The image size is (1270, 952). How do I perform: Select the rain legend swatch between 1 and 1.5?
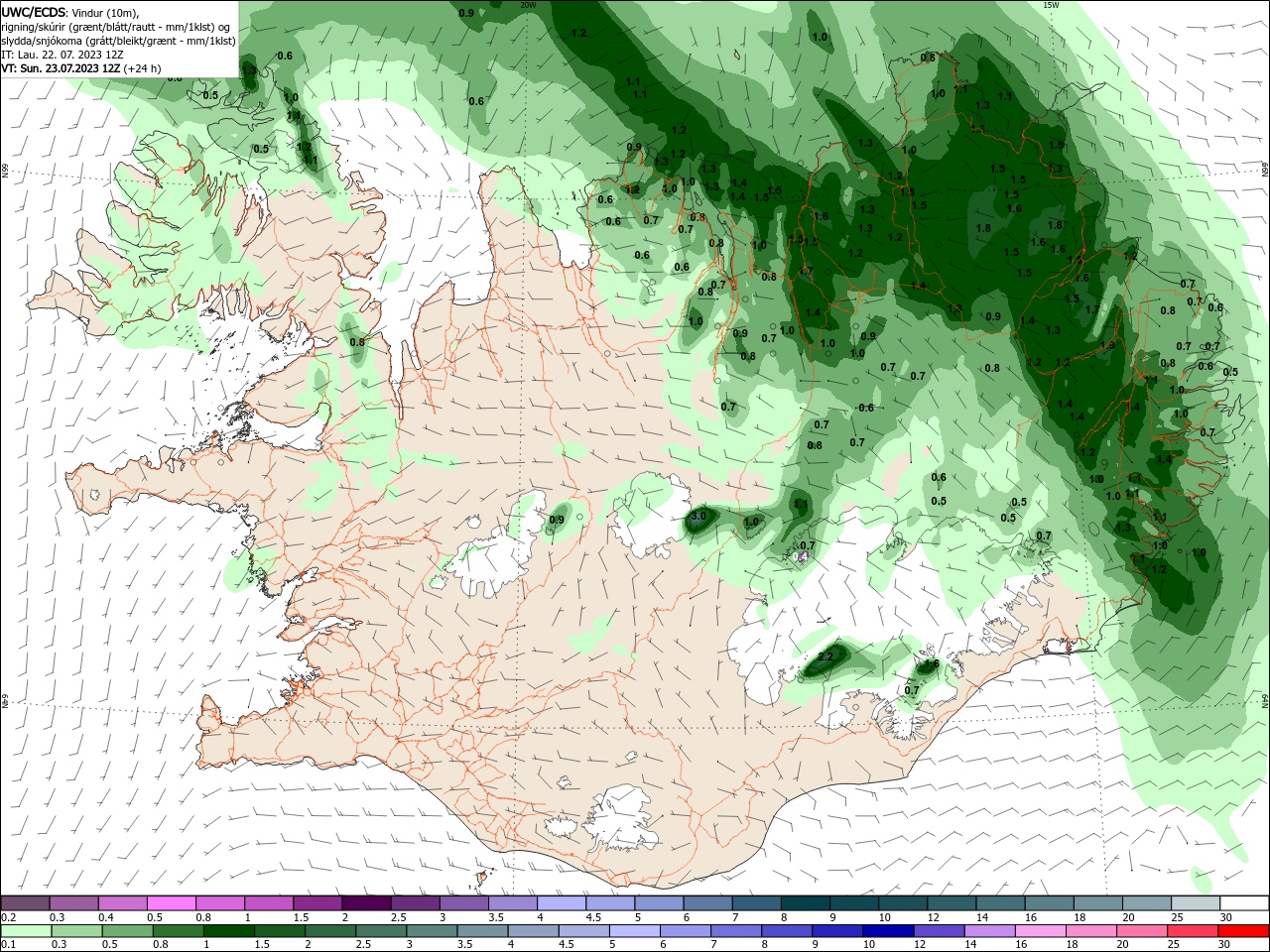click(228, 931)
